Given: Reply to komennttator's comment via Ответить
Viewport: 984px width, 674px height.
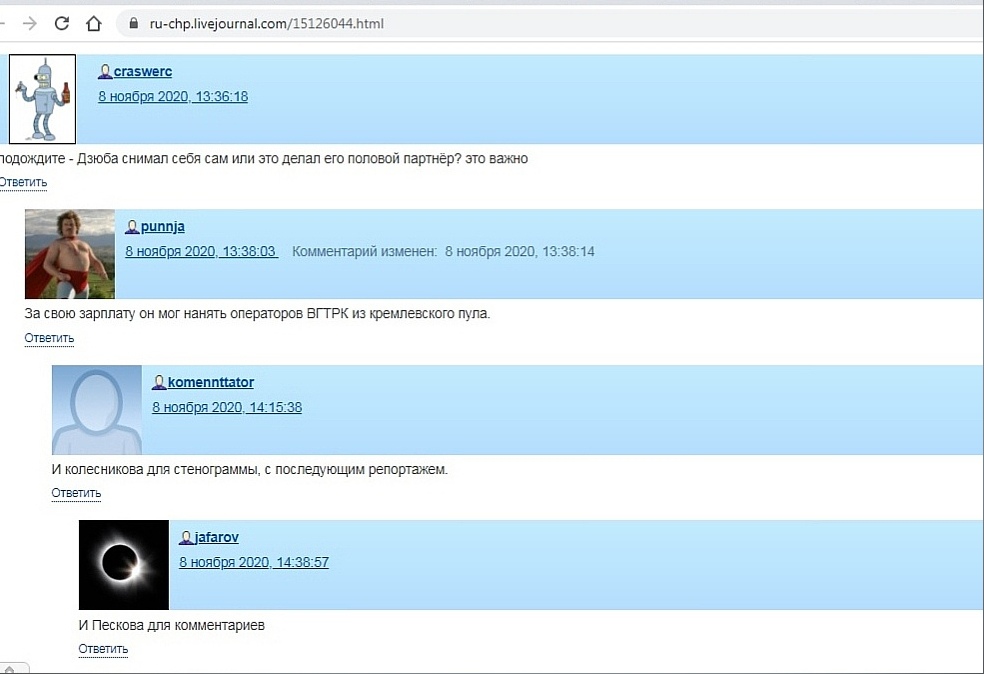Looking at the screenshot, I should pos(76,493).
